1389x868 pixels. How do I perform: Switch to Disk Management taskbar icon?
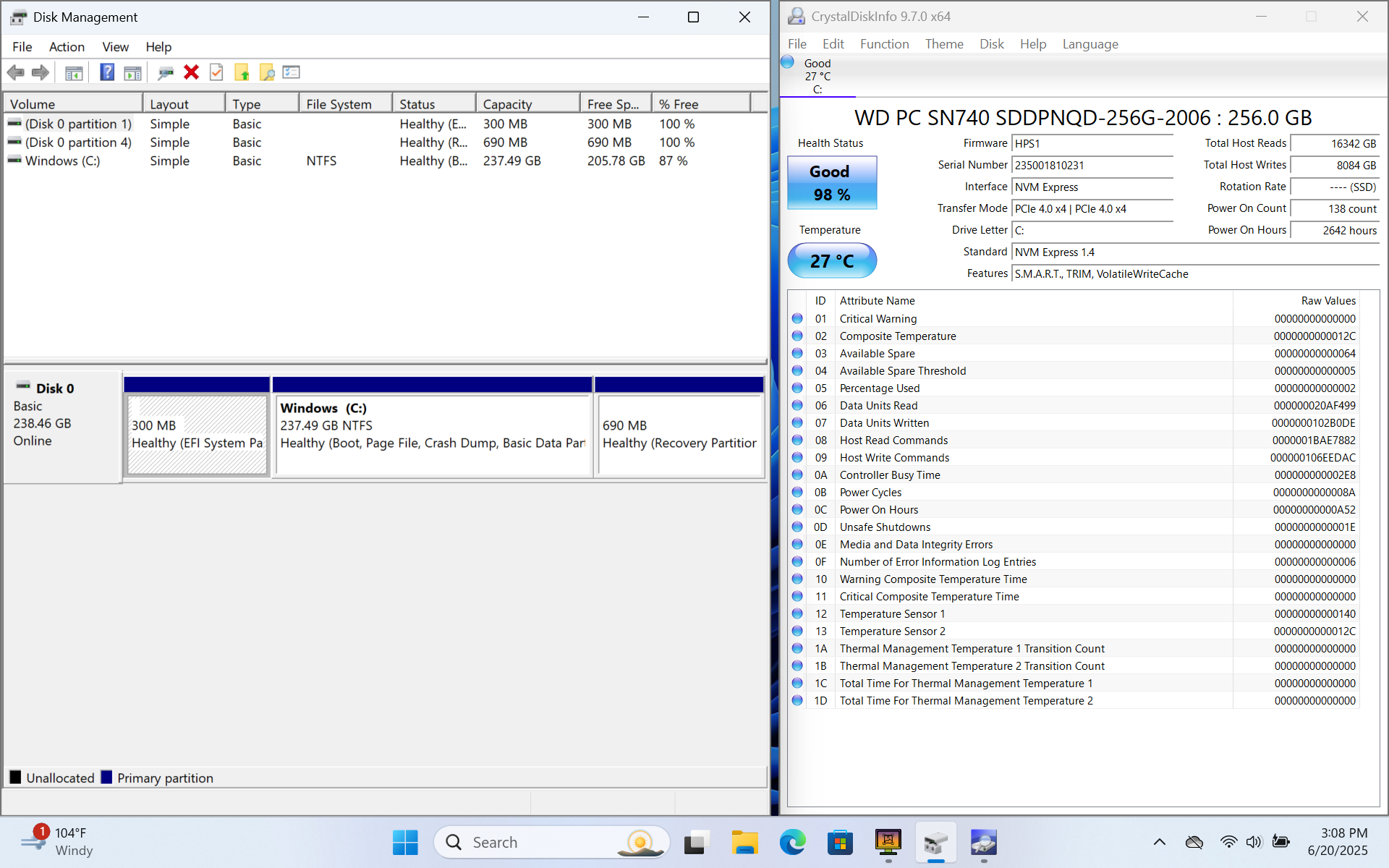coord(935,842)
